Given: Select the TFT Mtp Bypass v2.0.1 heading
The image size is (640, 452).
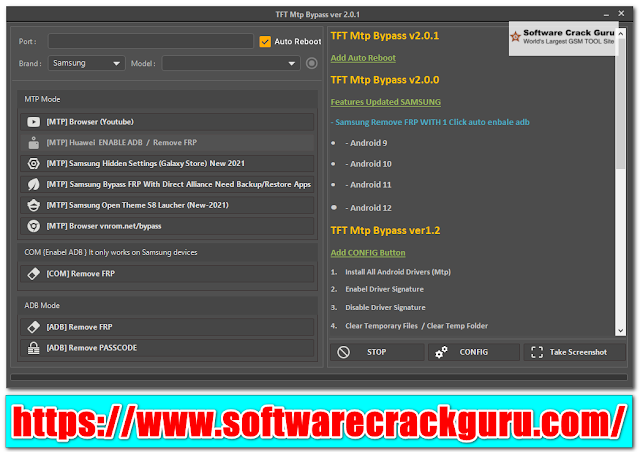Looking at the screenshot, I should pos(384,36).
